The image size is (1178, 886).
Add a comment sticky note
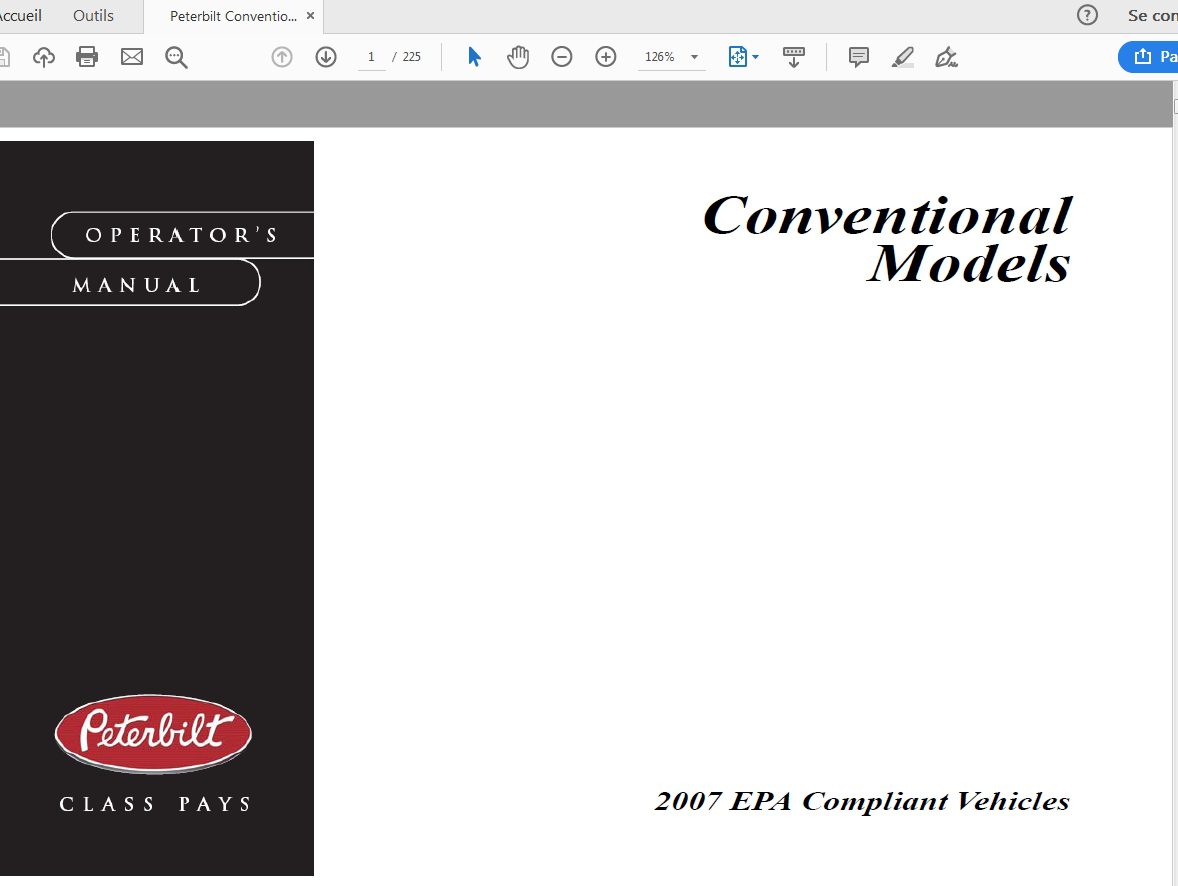coord(859,57)
